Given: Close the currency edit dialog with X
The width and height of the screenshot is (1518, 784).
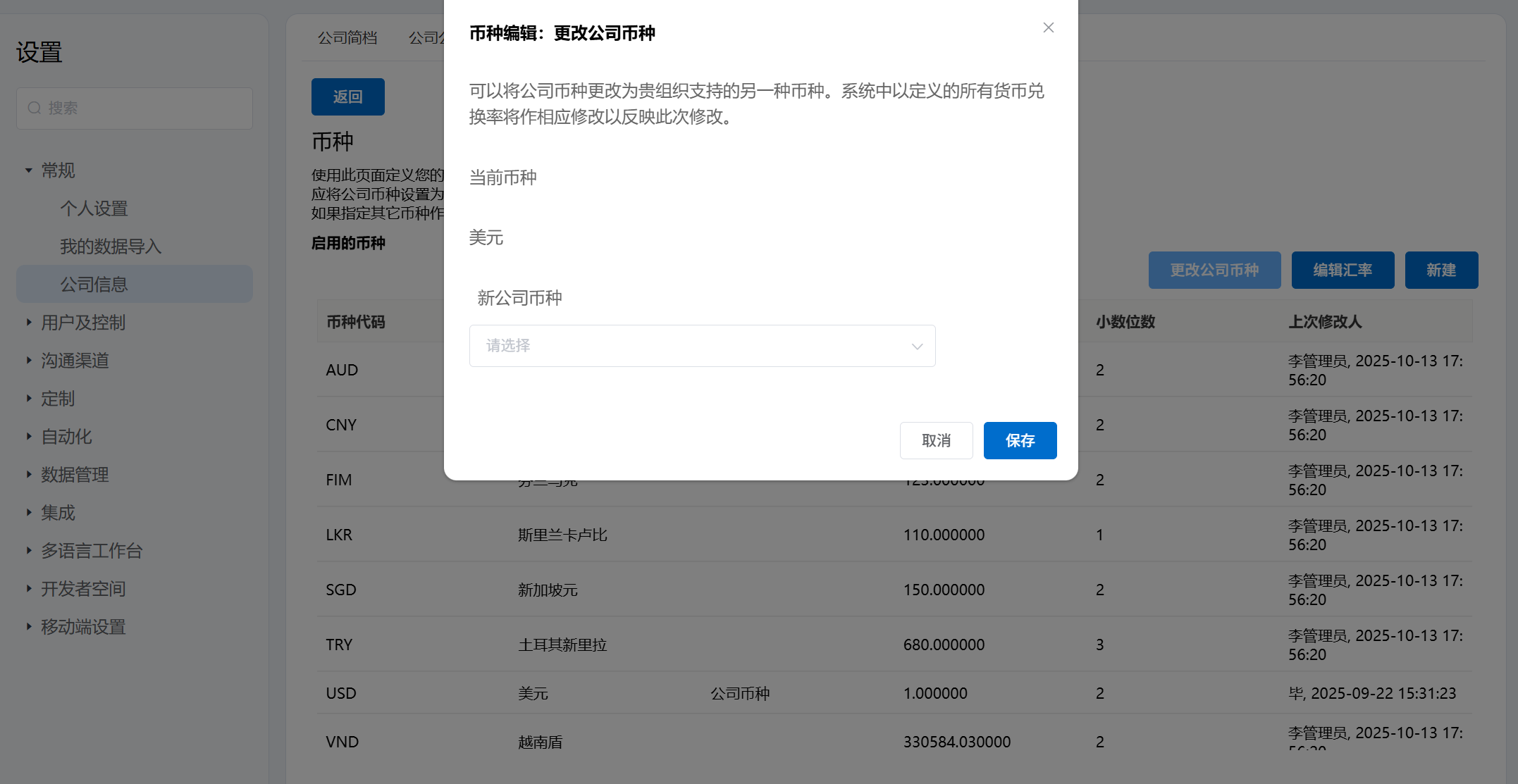Looking at the screenshot, I should [1048, 27].
